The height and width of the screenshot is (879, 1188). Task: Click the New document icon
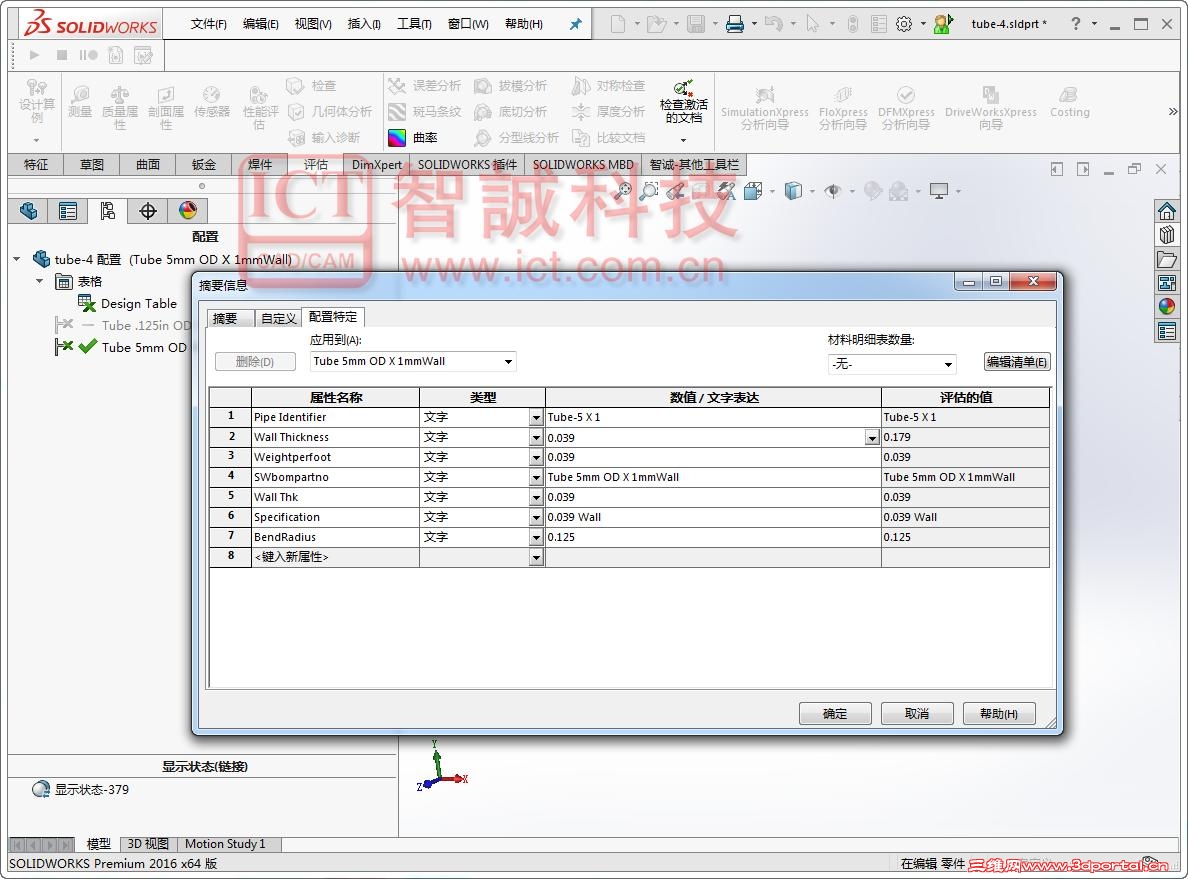(x=618, y=24)
